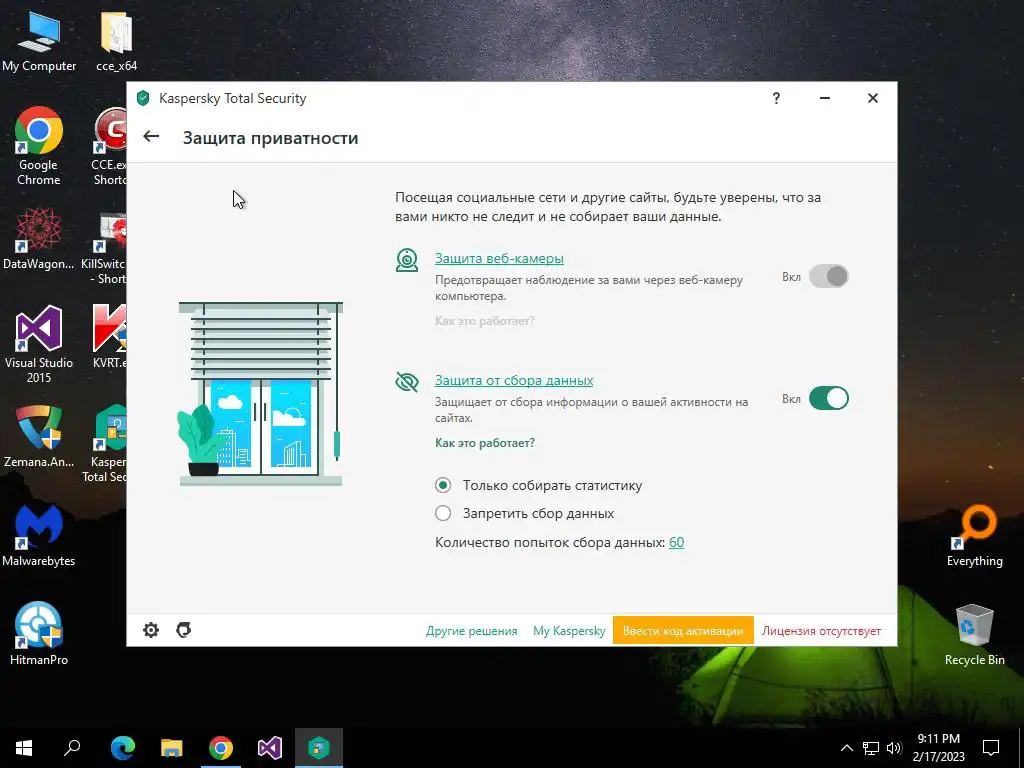This screenshot has width=1024, height=768.
Task: Click Kaspersky taskbar button
Action: point(319,748)
